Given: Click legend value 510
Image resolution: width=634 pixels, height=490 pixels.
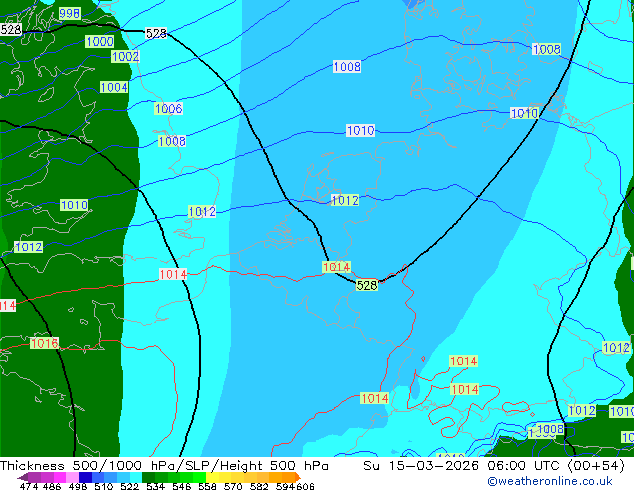Looking at the screenshot, I should 104,486.
